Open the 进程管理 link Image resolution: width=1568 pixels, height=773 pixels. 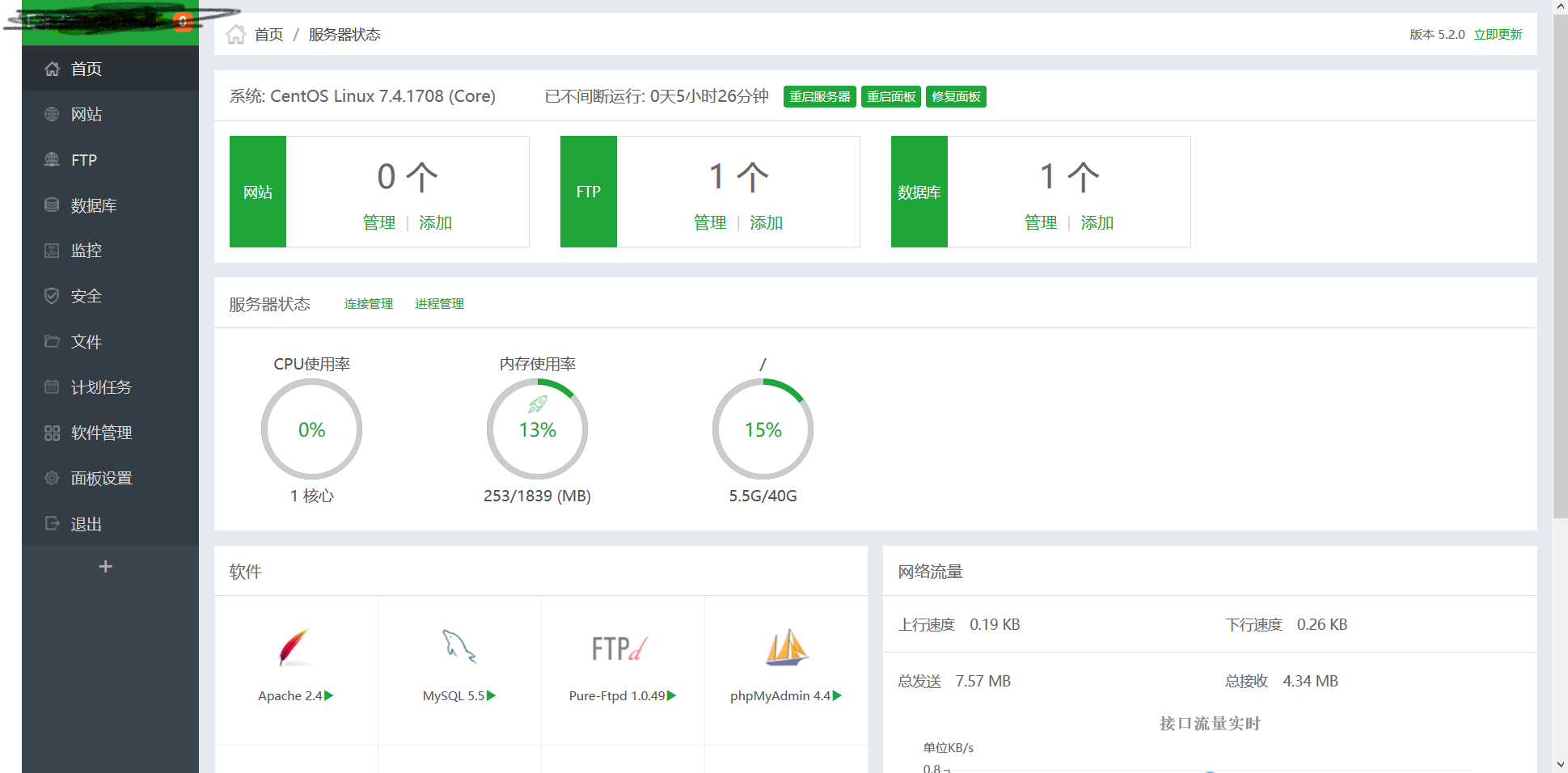click(x=439, y=304)
